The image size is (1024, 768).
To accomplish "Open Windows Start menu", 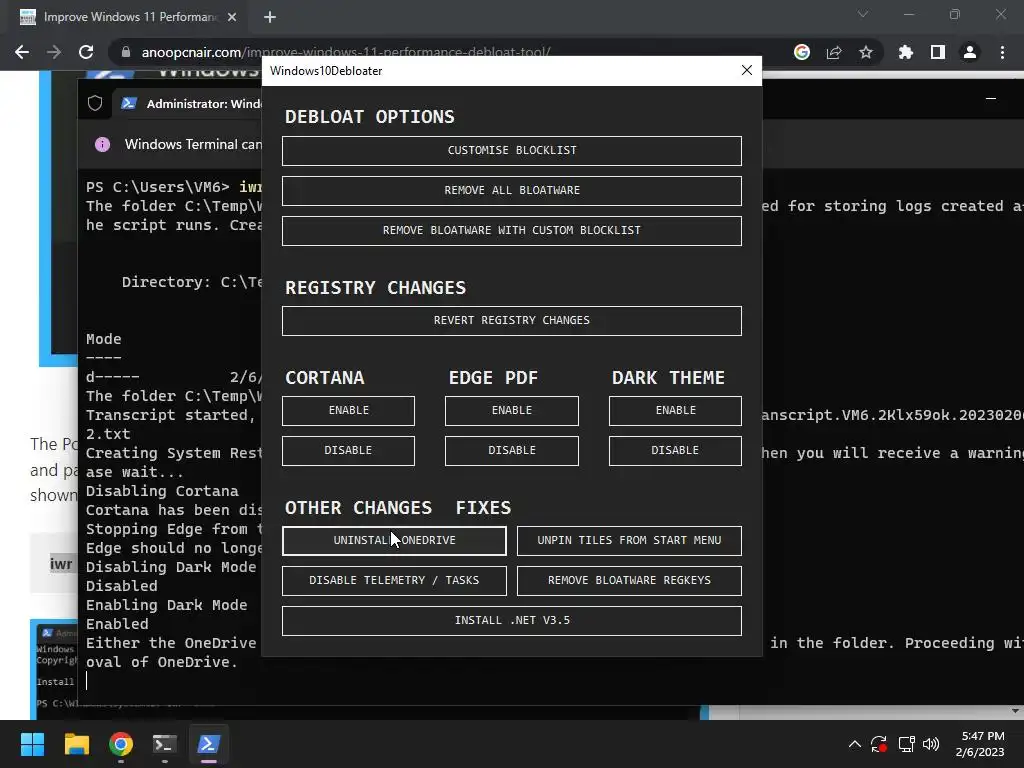I will pos(32,744).
